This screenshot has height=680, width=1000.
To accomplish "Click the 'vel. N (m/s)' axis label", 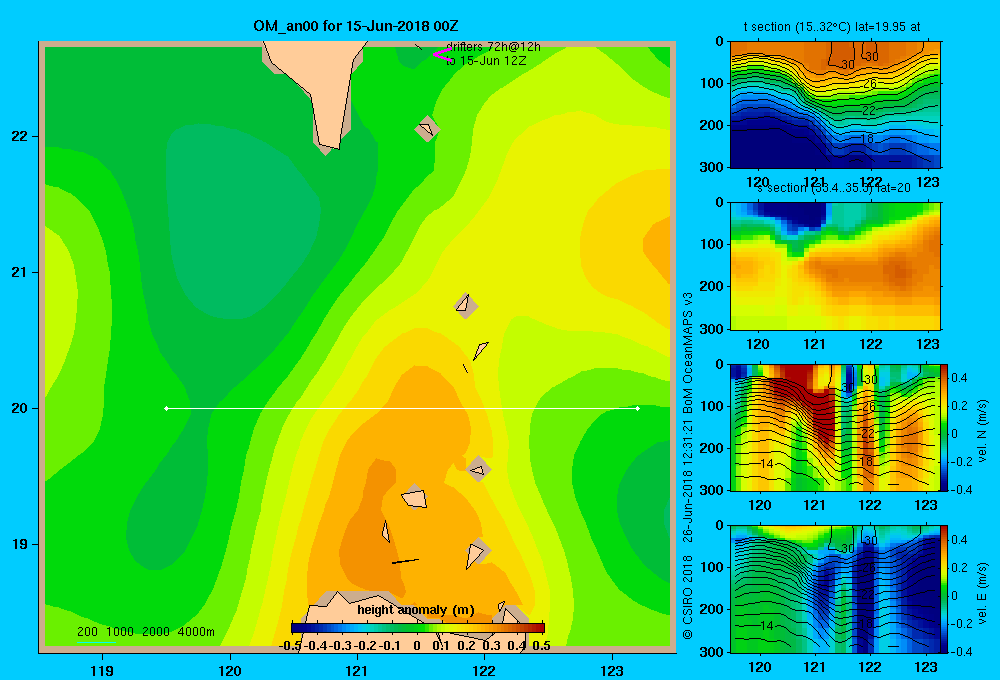I will pyautogui.click(x=983, y=431).
